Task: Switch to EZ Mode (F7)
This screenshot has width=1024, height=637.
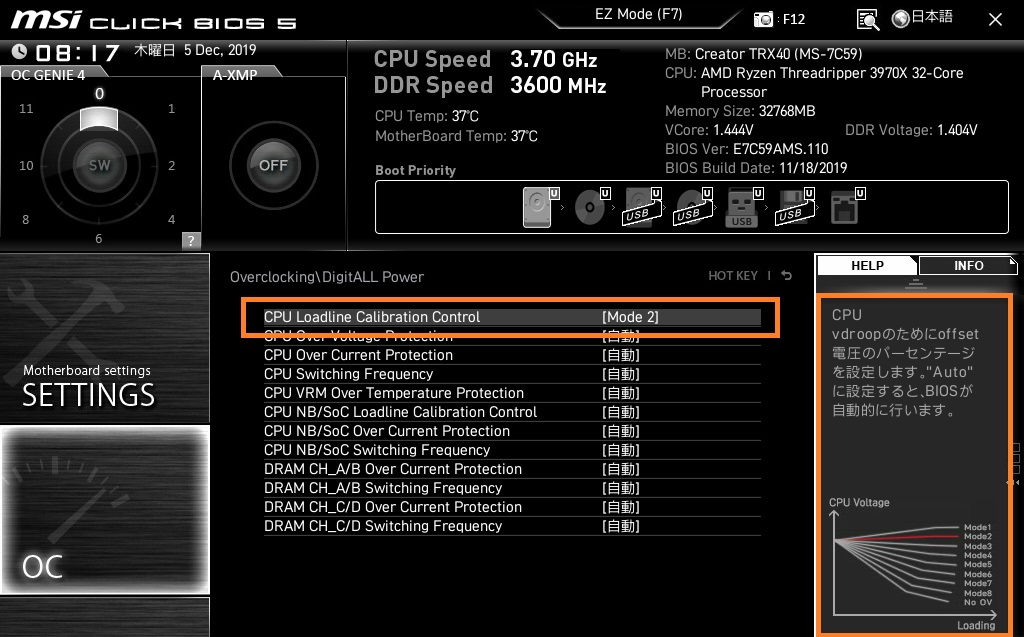Action: [638, 14]
